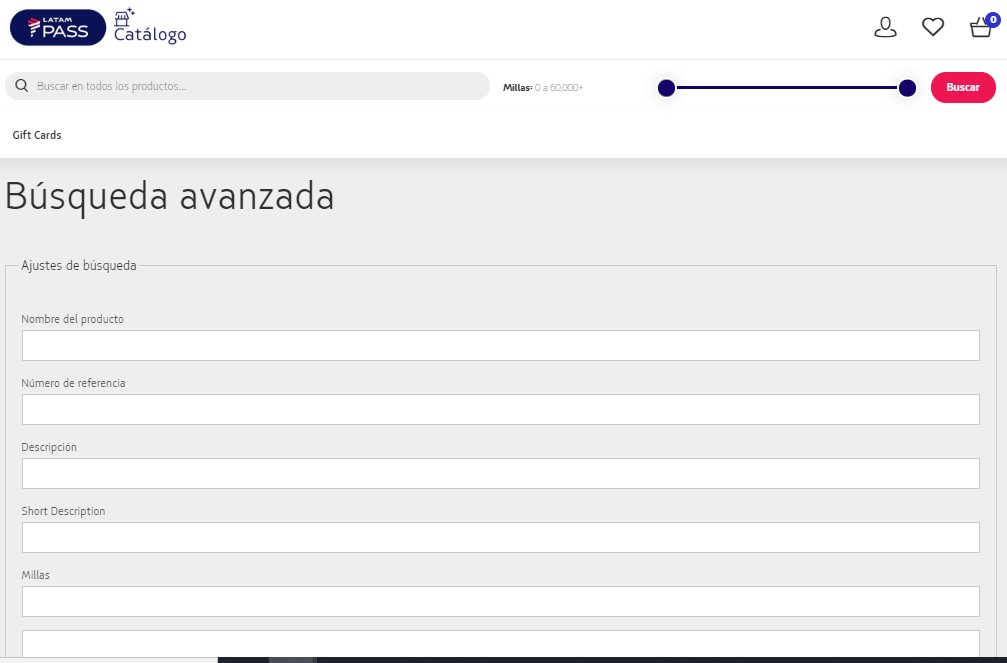Screen dimensions: 1007x663
Task: Click the Nombre del producto field
Action: coord(500,345)
